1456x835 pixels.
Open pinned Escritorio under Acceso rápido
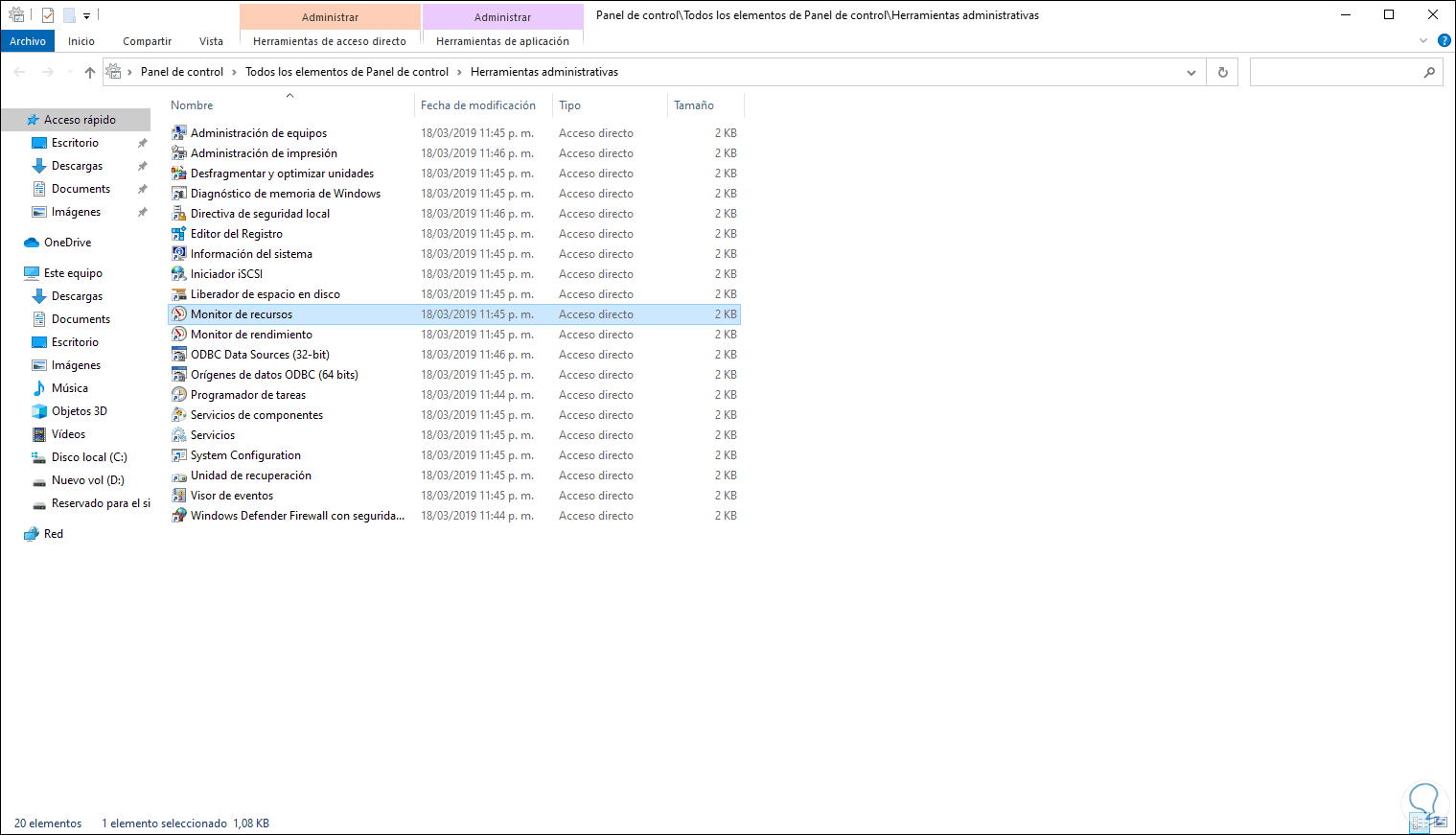75,143
